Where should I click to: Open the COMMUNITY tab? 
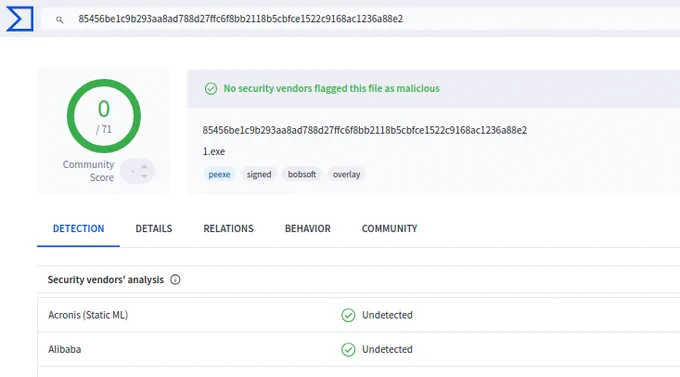pyautogui.click(x=389, y=229)
